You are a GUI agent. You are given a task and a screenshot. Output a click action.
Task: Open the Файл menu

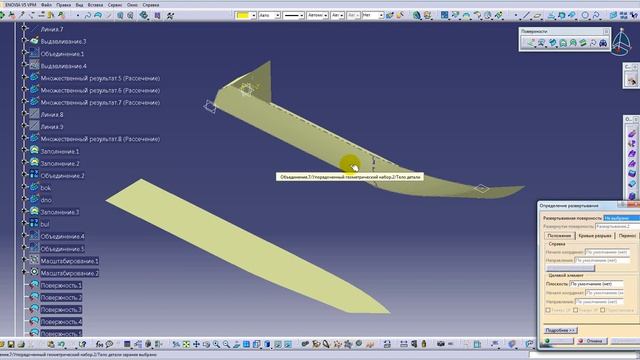[46, 5]
